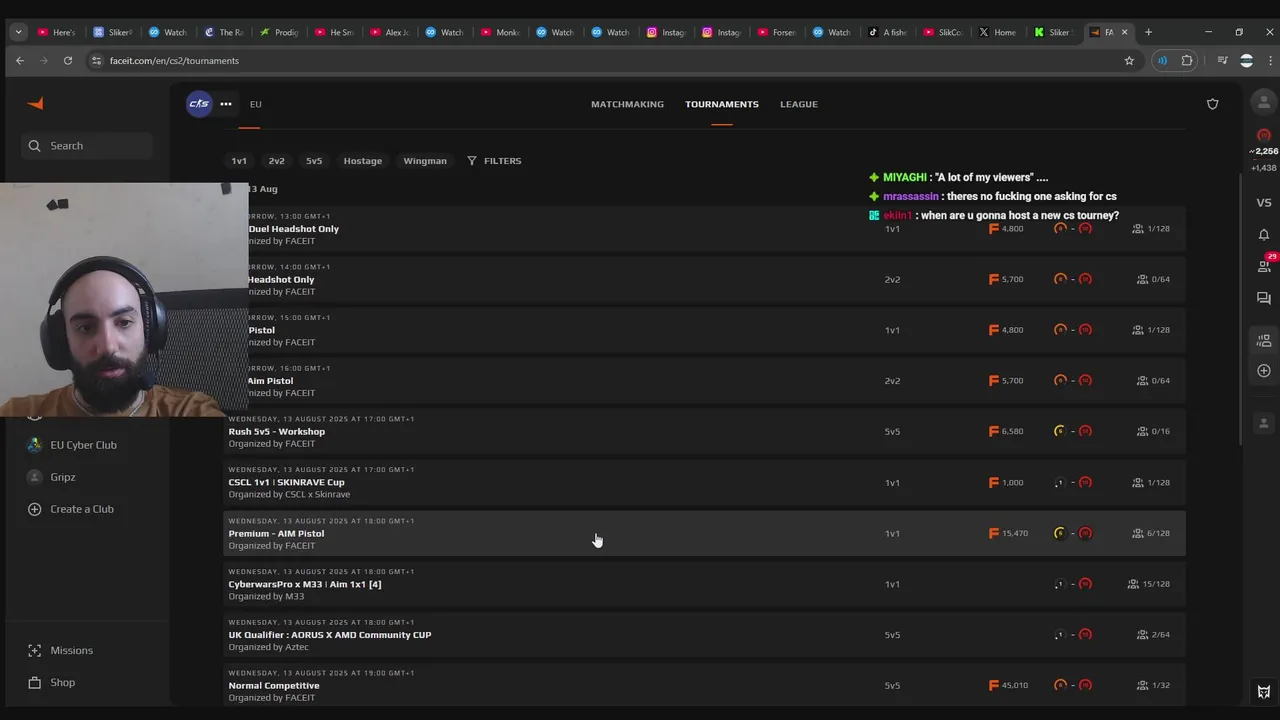Click the 15/128 slots count on CyberwarsPro row
This screenshot has width=1280, height=720.
pos(1149,584)
